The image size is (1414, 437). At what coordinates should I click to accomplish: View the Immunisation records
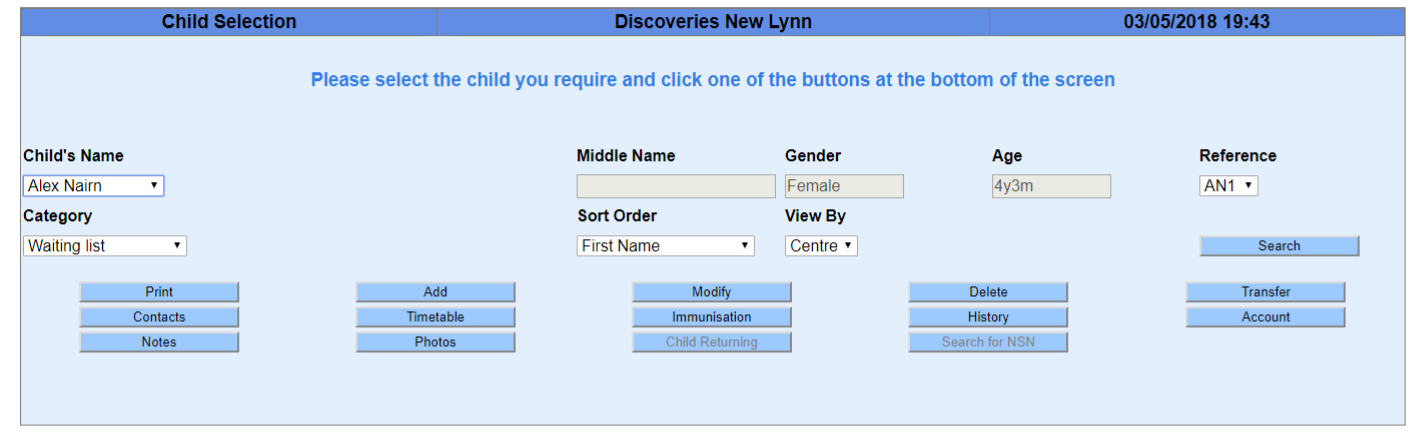pyautogui.click(x=711, y=317)
